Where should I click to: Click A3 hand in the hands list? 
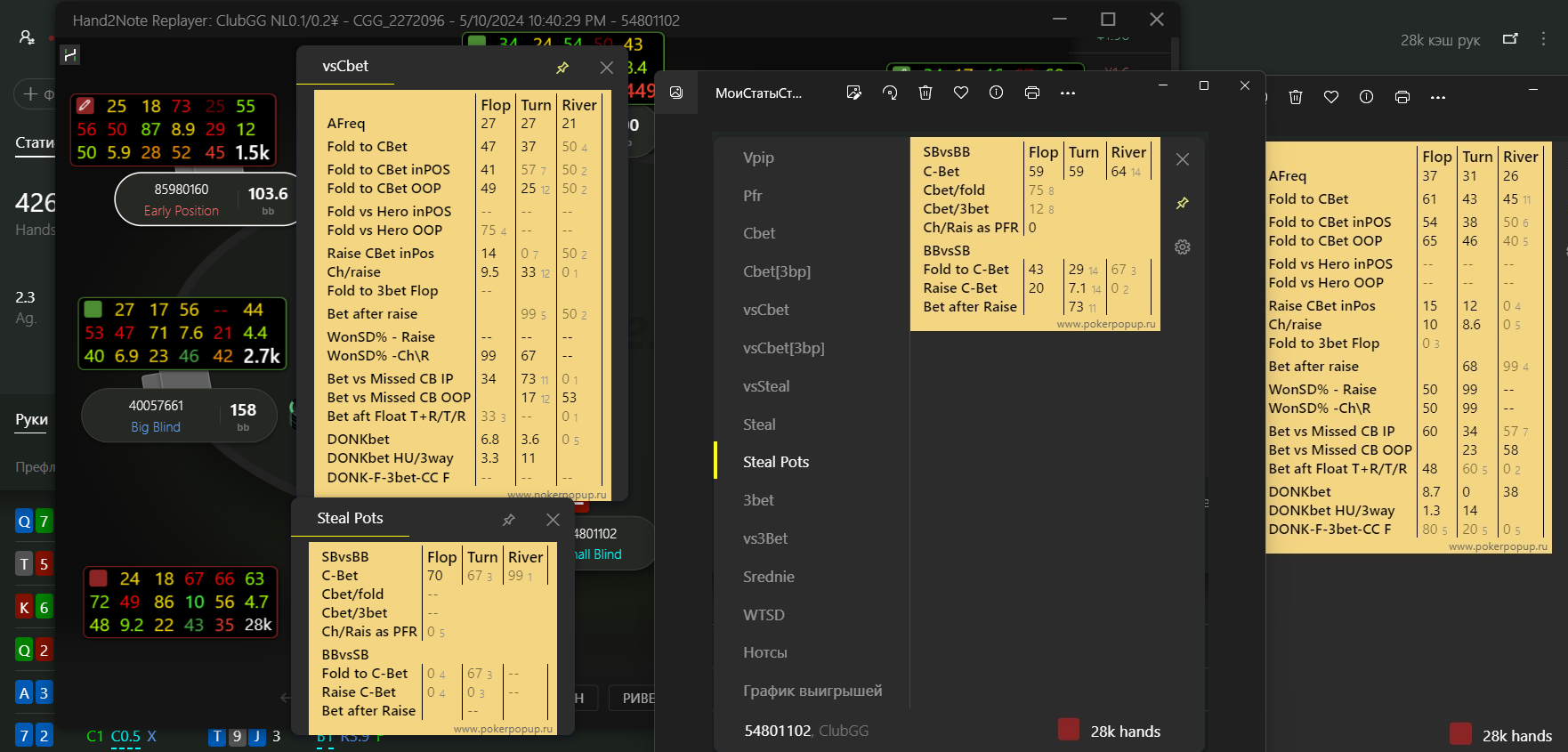coord(34,693)
